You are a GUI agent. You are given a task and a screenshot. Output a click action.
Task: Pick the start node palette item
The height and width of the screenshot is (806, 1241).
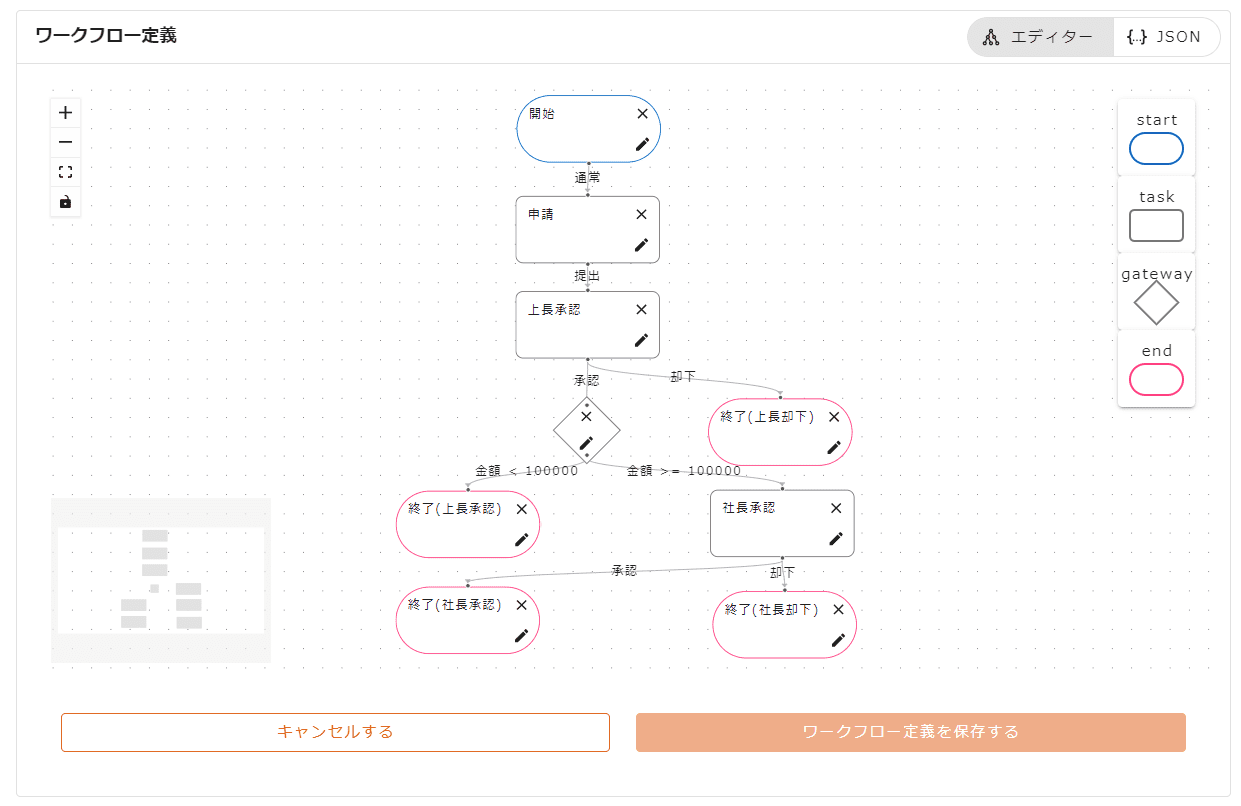point(1156,148)
